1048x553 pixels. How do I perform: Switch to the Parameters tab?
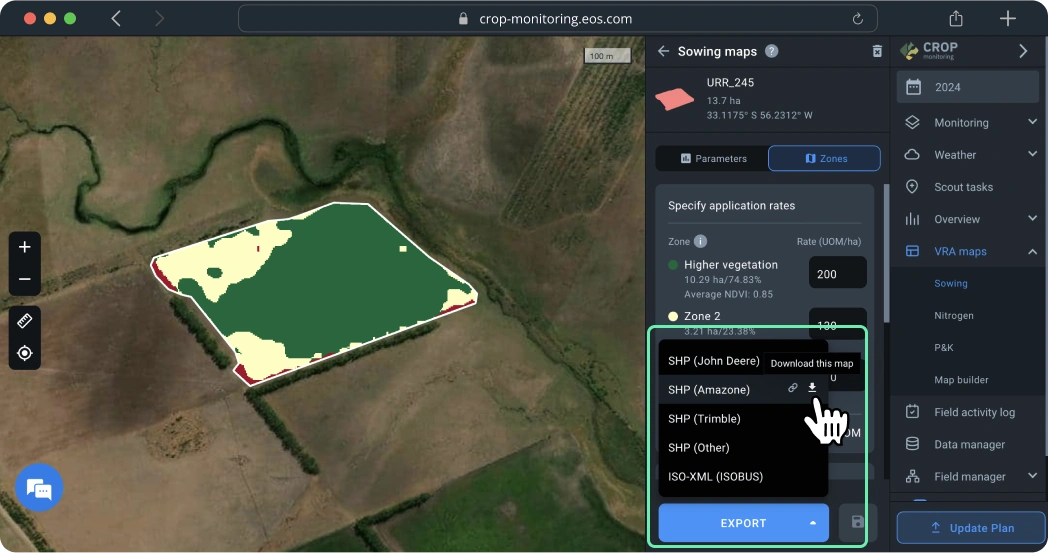[x=713, y=158]
